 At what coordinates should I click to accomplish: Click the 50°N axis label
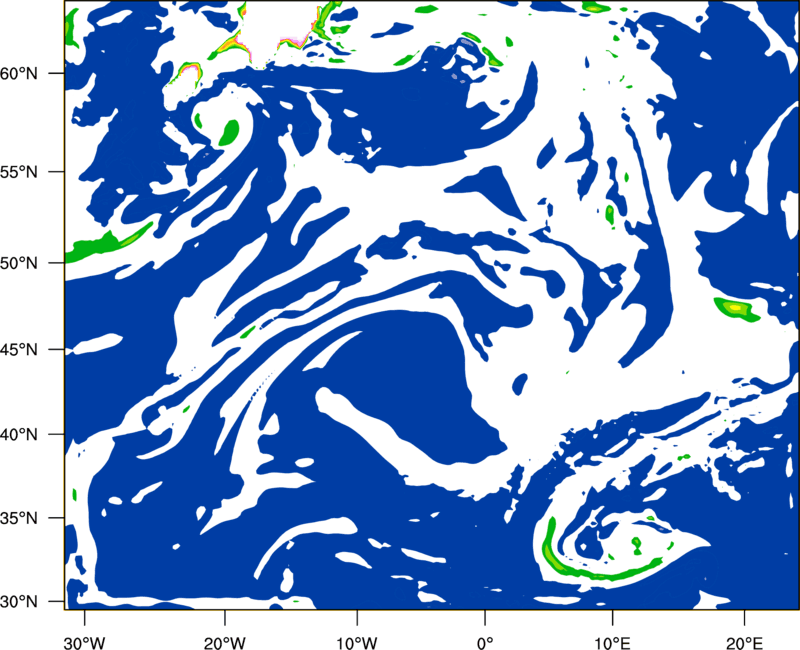[19, 263]
